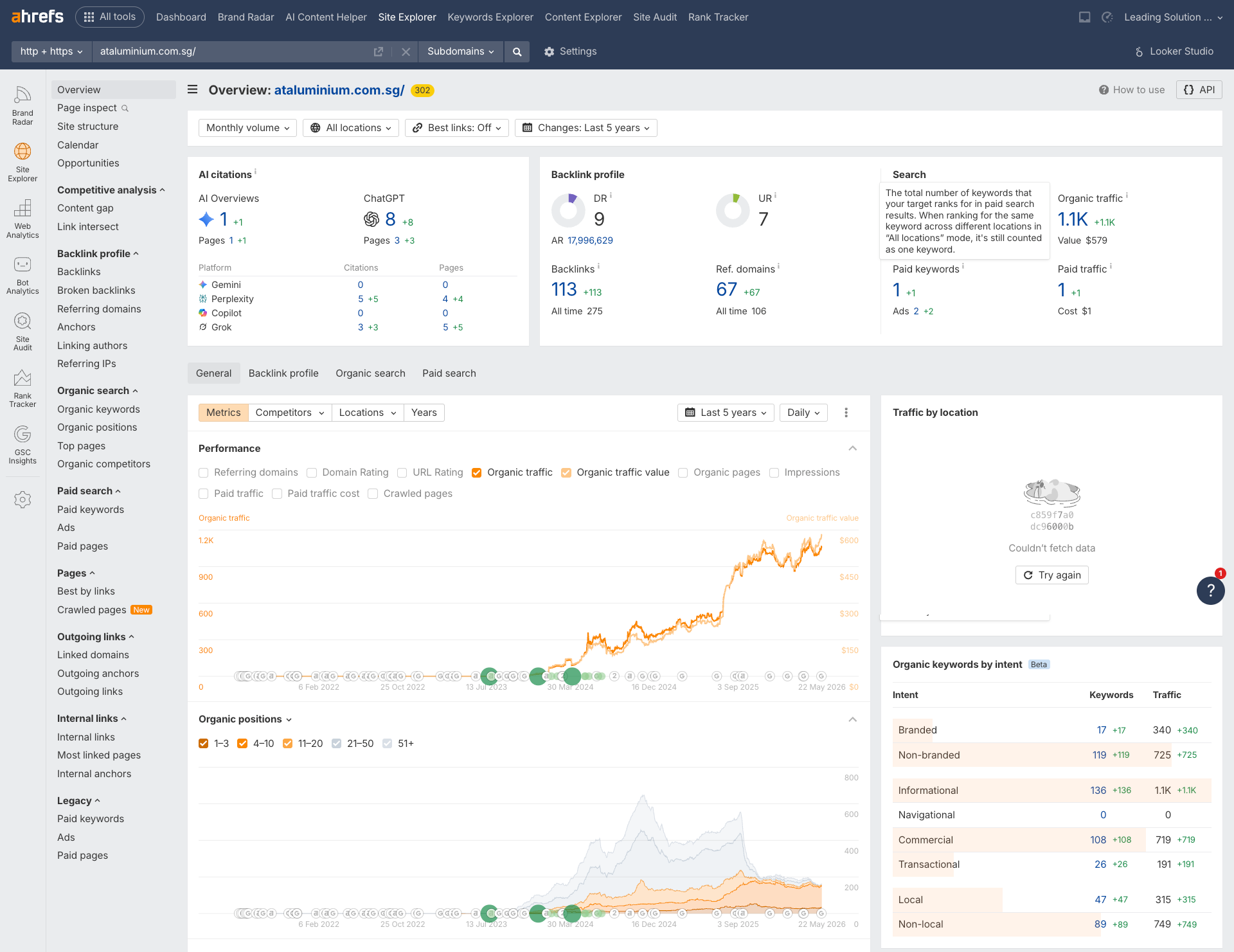Viewport: 1234px width, 952px height.
Task: Select the Years chart tab
Action: click(x=424, y=413)
